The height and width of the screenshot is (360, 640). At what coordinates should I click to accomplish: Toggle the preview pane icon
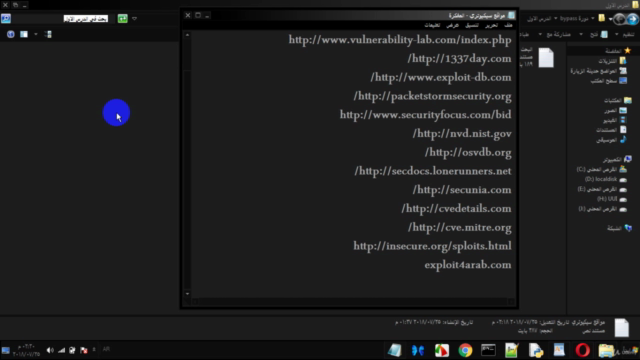pos(24,34)
